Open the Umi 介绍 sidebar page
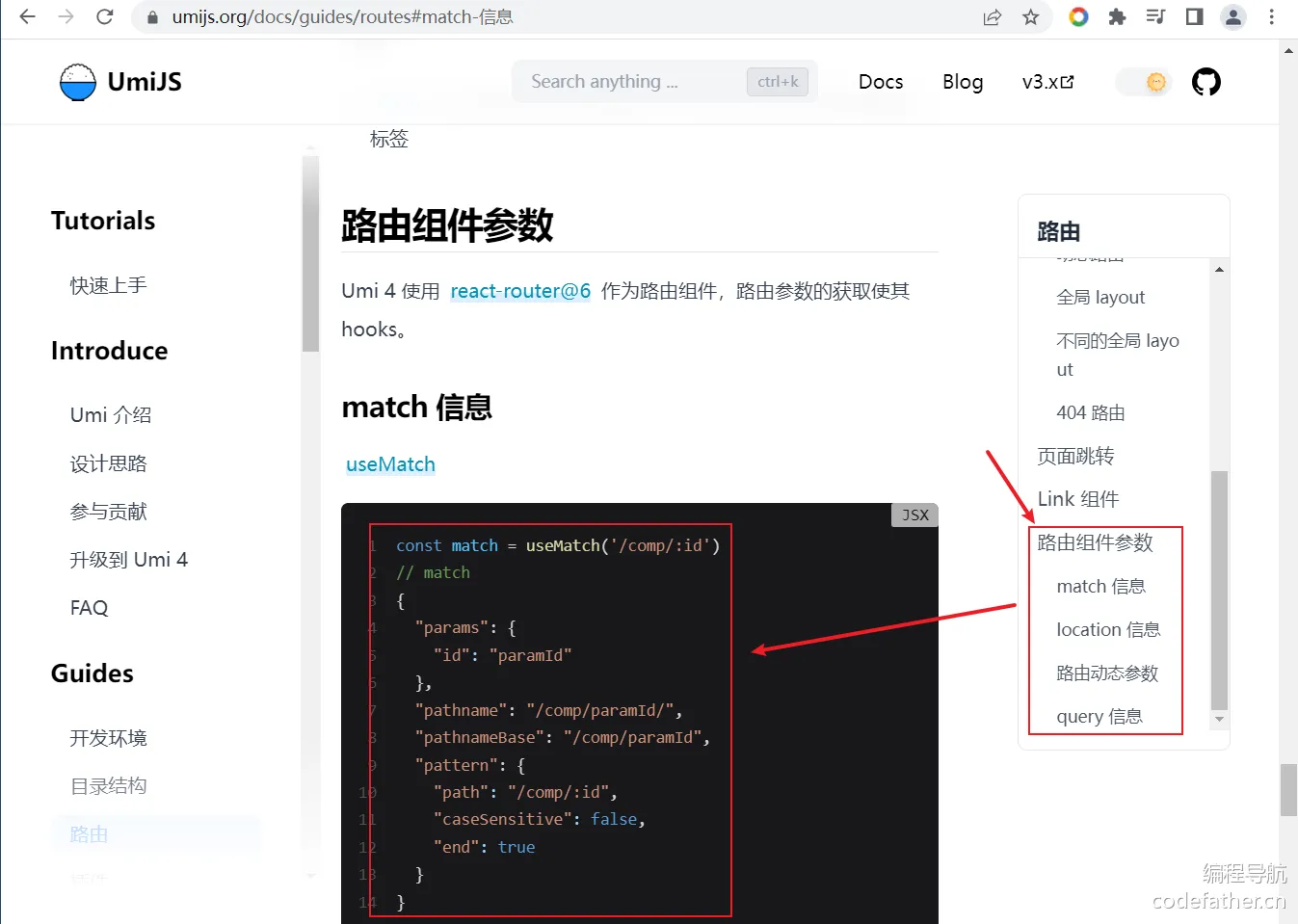This screenshot has height=924, width=1298. click(111, 415)
